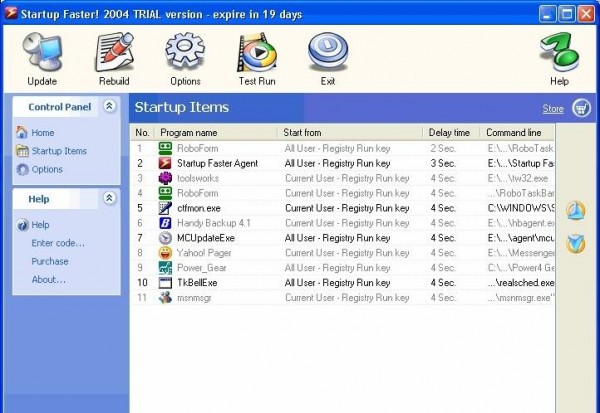This screenshot has width=600, height=413.
Task: Start Test Run with the film icon
Action: (257, 52)
